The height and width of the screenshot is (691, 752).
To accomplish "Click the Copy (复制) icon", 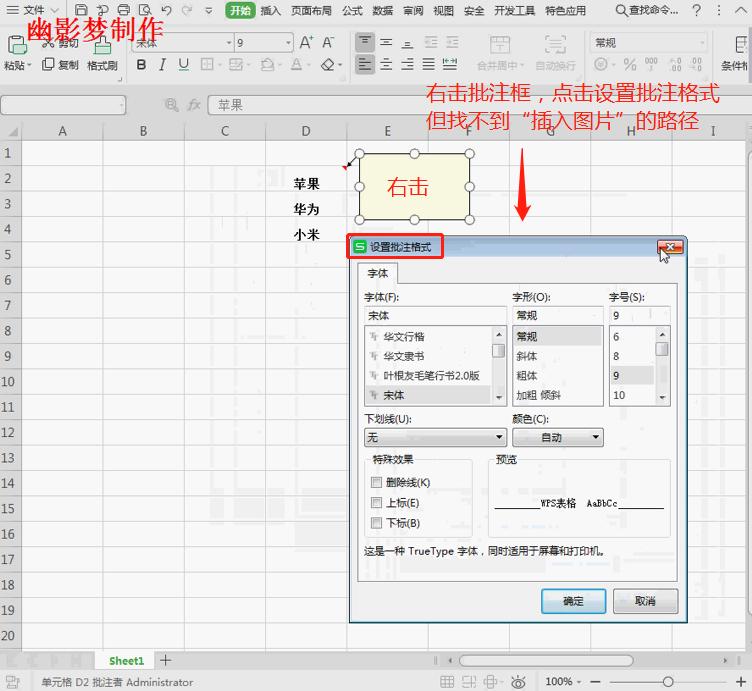I will tap(48, 64).
